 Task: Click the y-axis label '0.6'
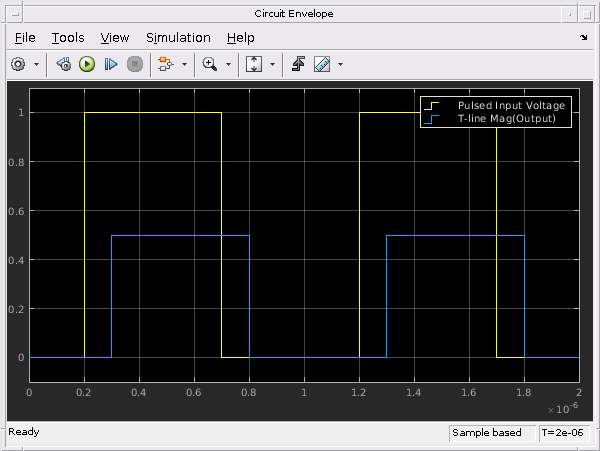16,211
